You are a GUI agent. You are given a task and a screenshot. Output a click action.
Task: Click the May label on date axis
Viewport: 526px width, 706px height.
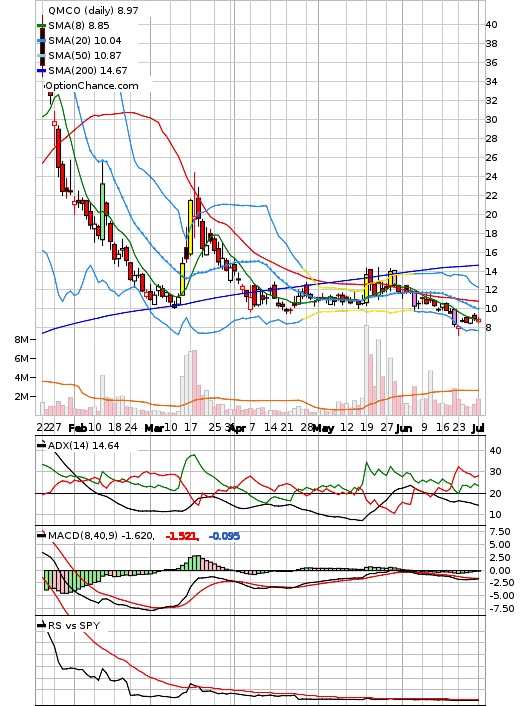click(324, 428)
